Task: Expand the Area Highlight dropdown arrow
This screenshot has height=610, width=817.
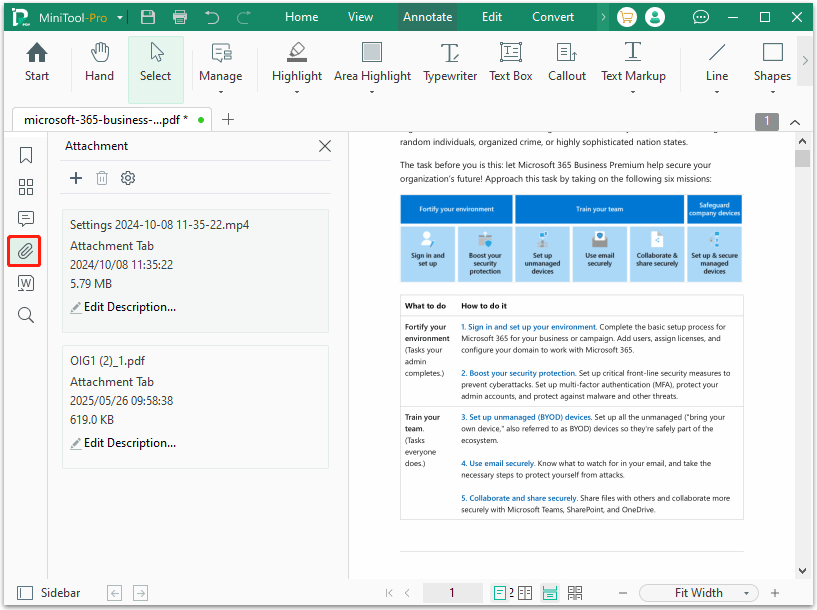Action: click(x=372, y=92)
